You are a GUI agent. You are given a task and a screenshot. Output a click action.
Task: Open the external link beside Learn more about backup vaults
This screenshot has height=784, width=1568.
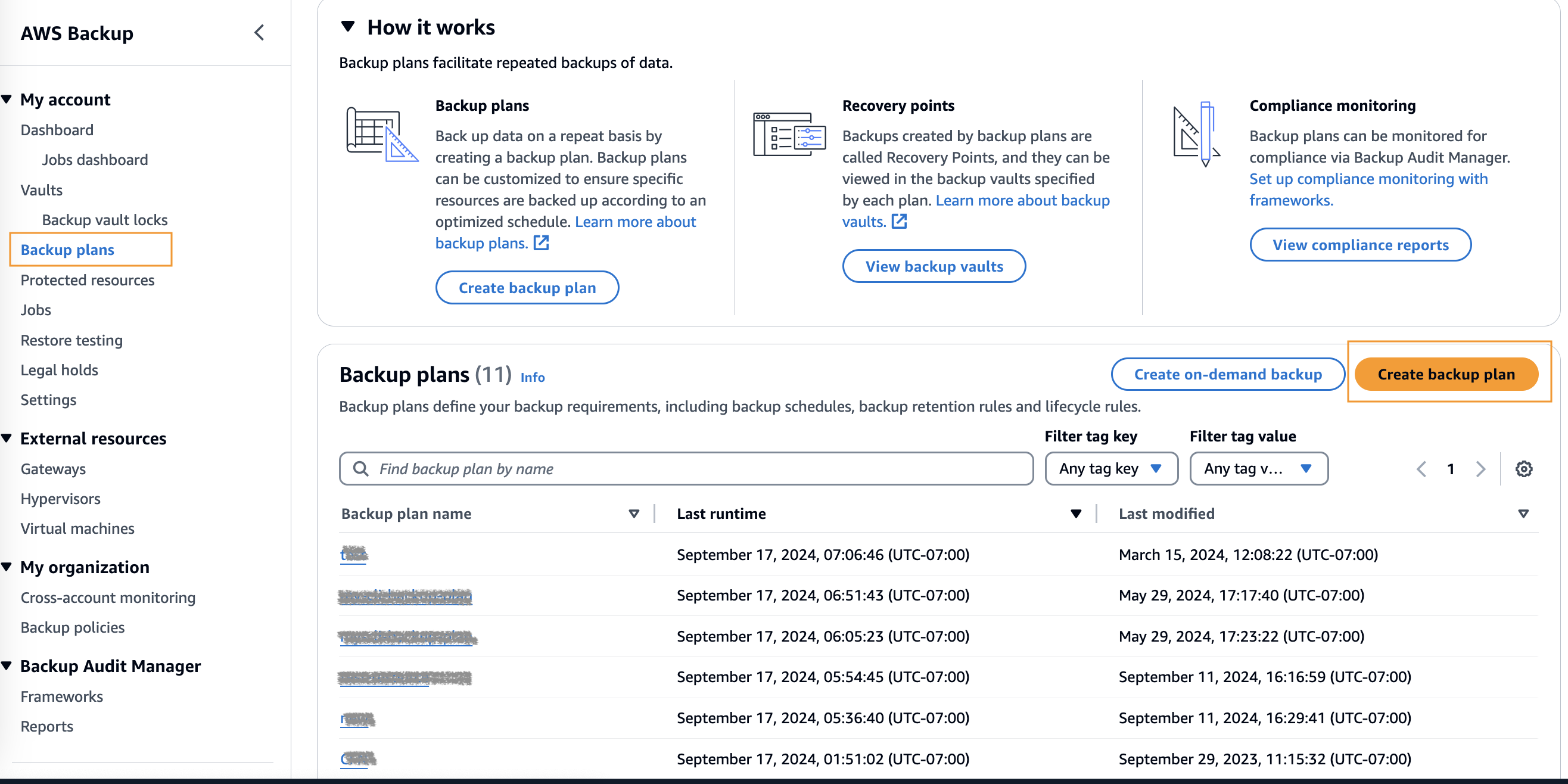coord(899,222)
